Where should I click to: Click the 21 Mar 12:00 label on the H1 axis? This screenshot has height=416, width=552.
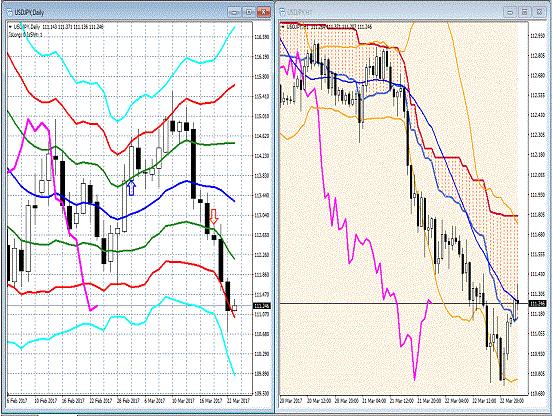pyautogui.click(x=401, y=401)
